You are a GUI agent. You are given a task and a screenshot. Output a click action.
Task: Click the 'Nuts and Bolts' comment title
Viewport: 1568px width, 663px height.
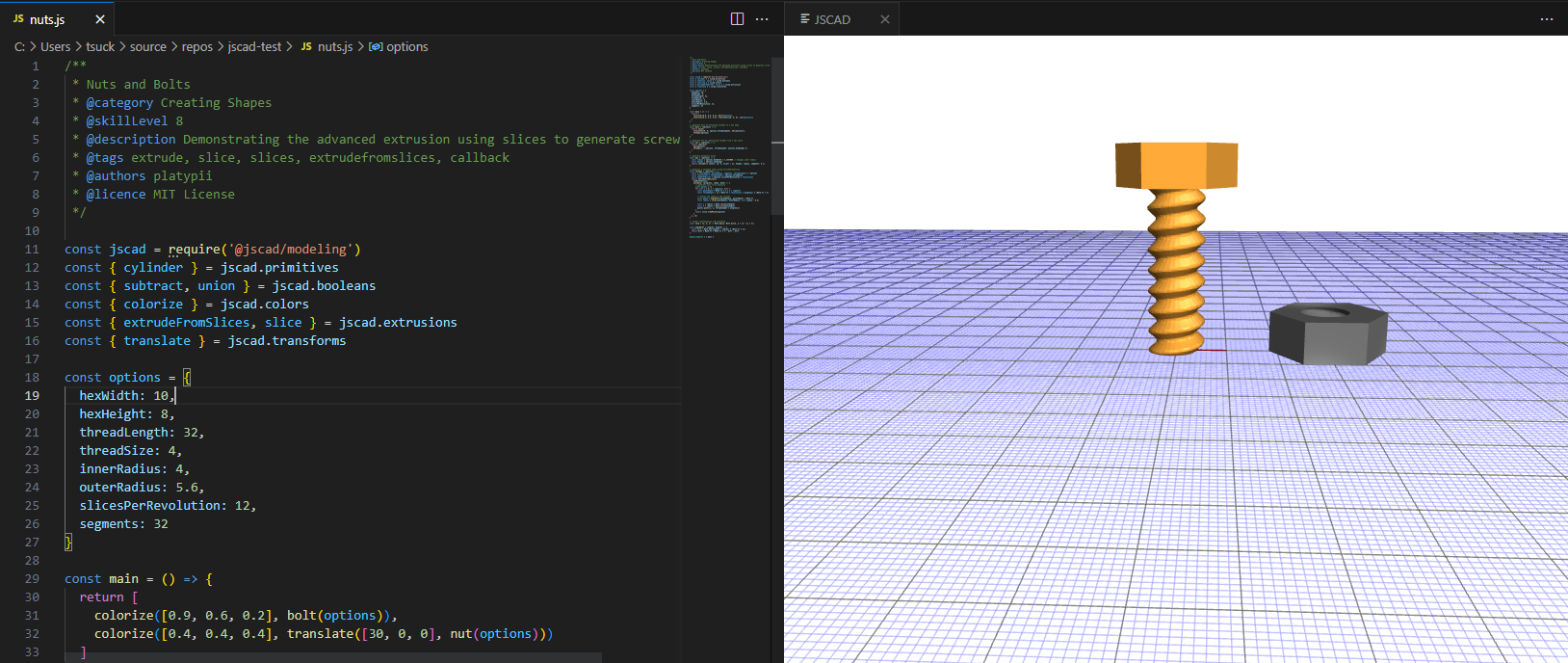click(x=139, y=84)
